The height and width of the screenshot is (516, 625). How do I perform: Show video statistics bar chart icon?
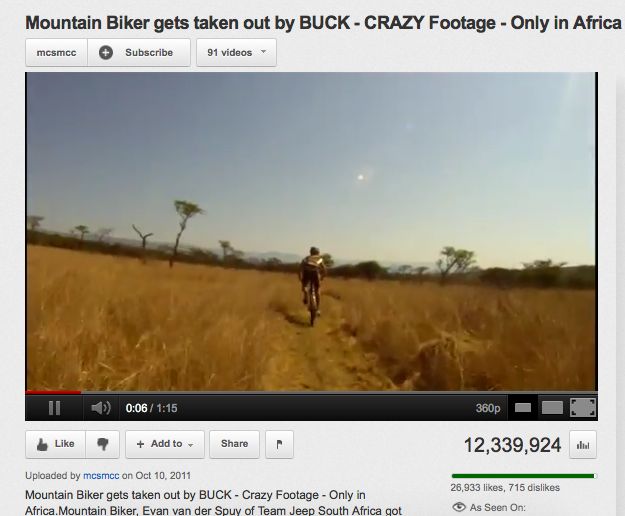583,445
